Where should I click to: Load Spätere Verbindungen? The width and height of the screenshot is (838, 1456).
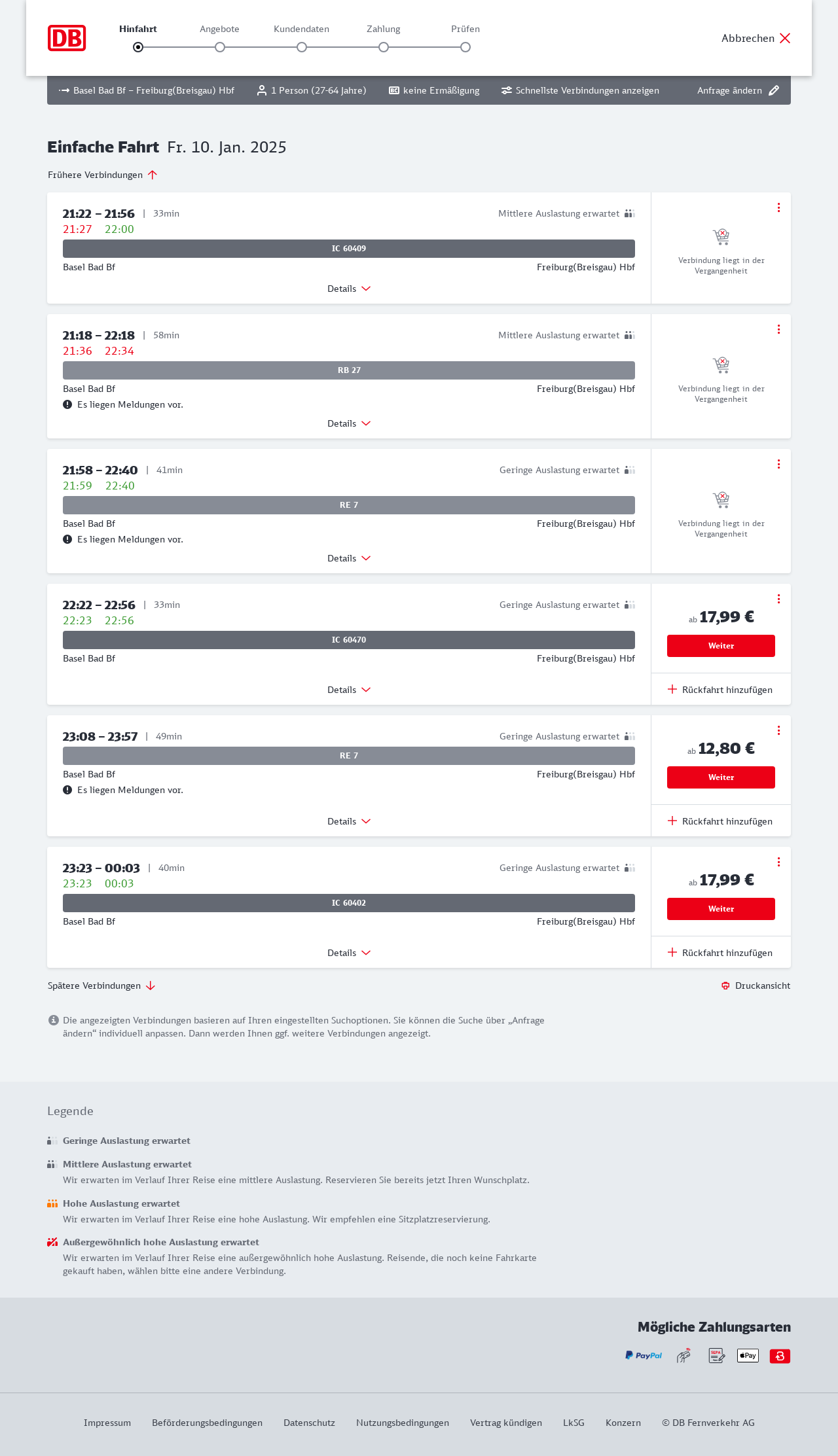101,985
